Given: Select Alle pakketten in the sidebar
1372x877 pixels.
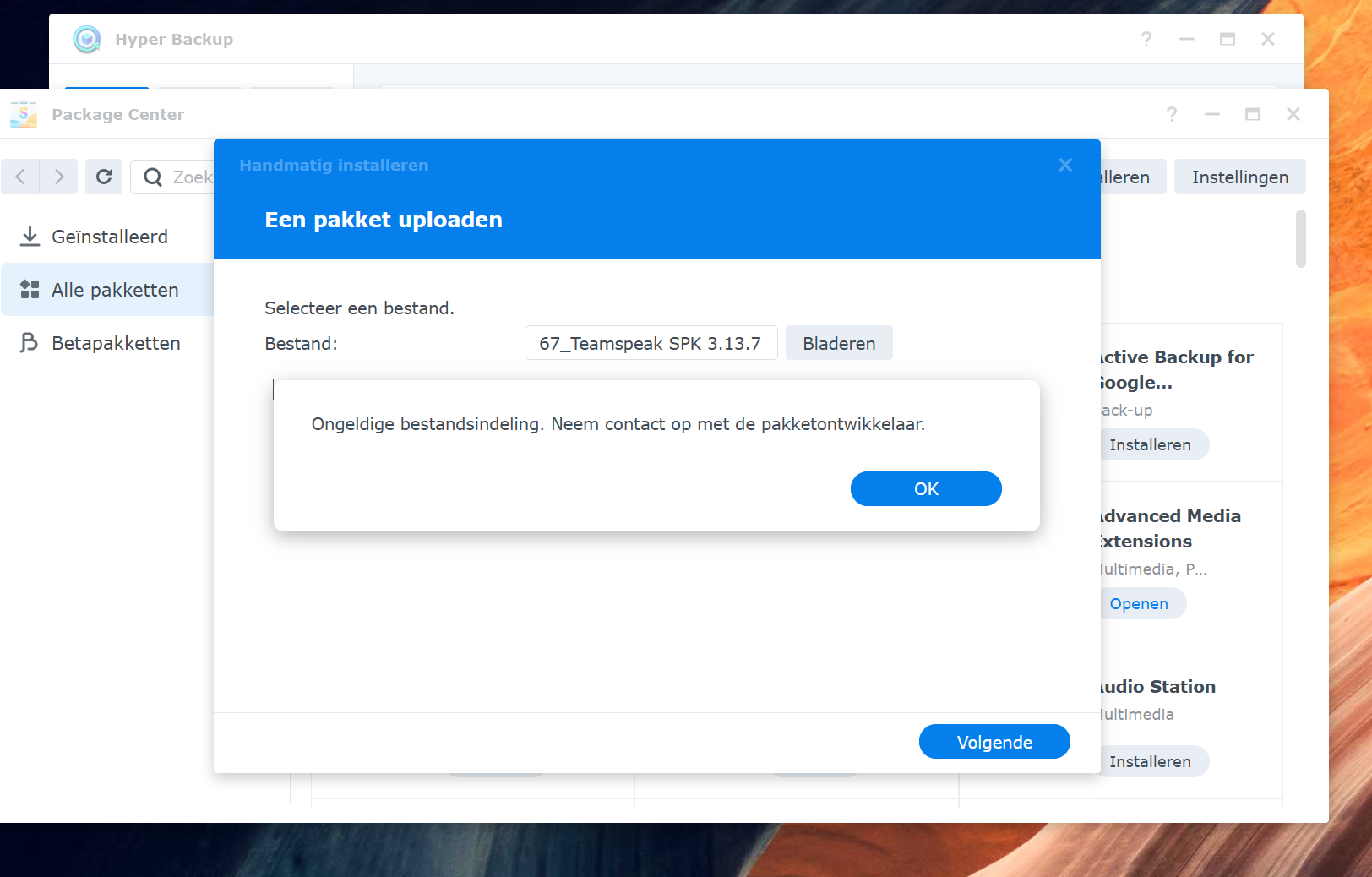Looking at the screenshot, I should point(114,290).
